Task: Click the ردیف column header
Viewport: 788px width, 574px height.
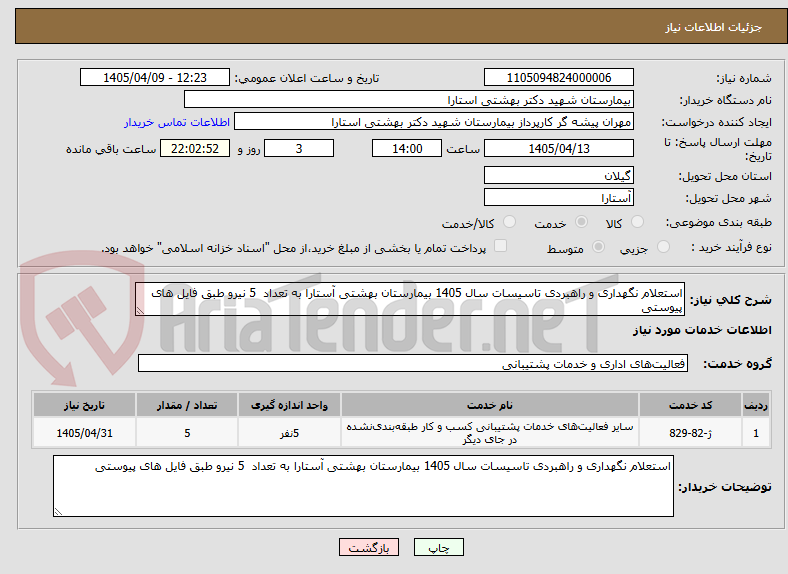Action: click(756, 405)
